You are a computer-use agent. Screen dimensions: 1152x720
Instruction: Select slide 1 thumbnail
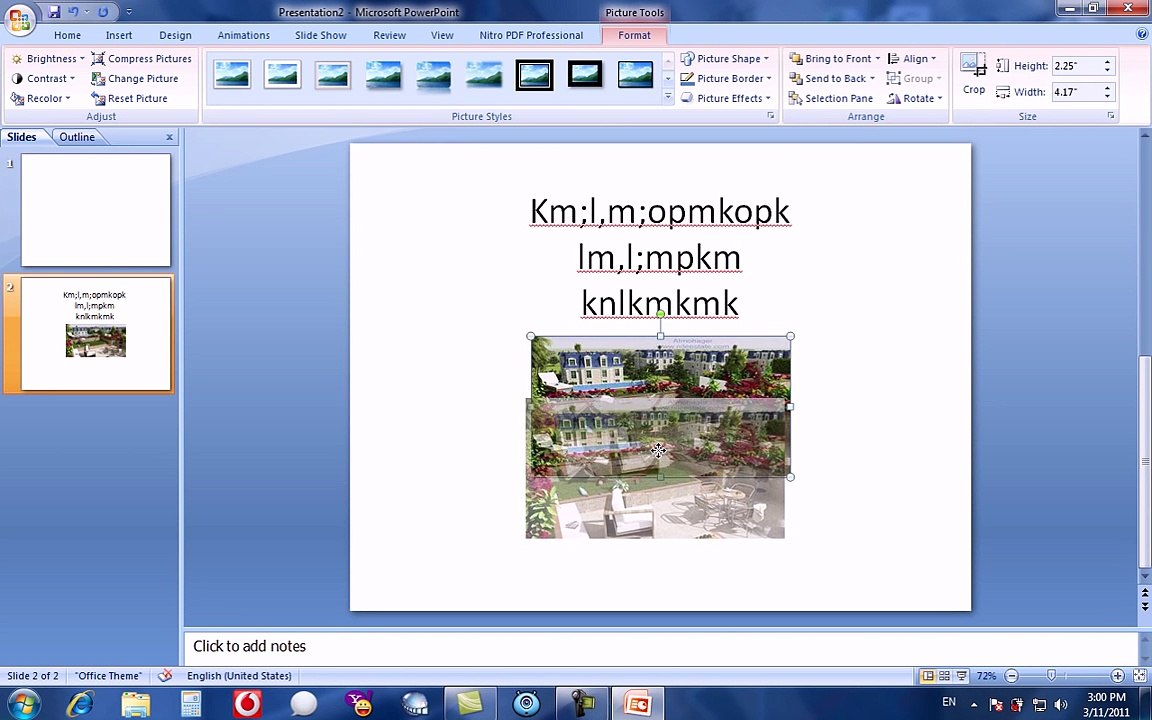pos(96,209)
